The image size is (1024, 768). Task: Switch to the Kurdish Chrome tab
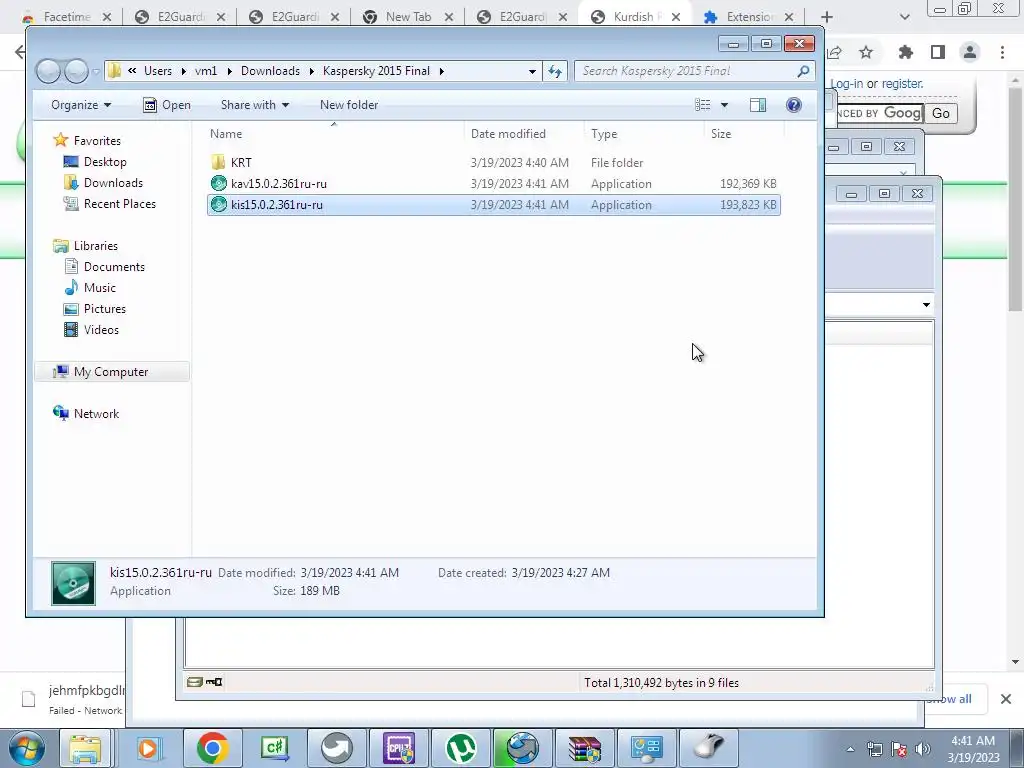tap(633, 17)
